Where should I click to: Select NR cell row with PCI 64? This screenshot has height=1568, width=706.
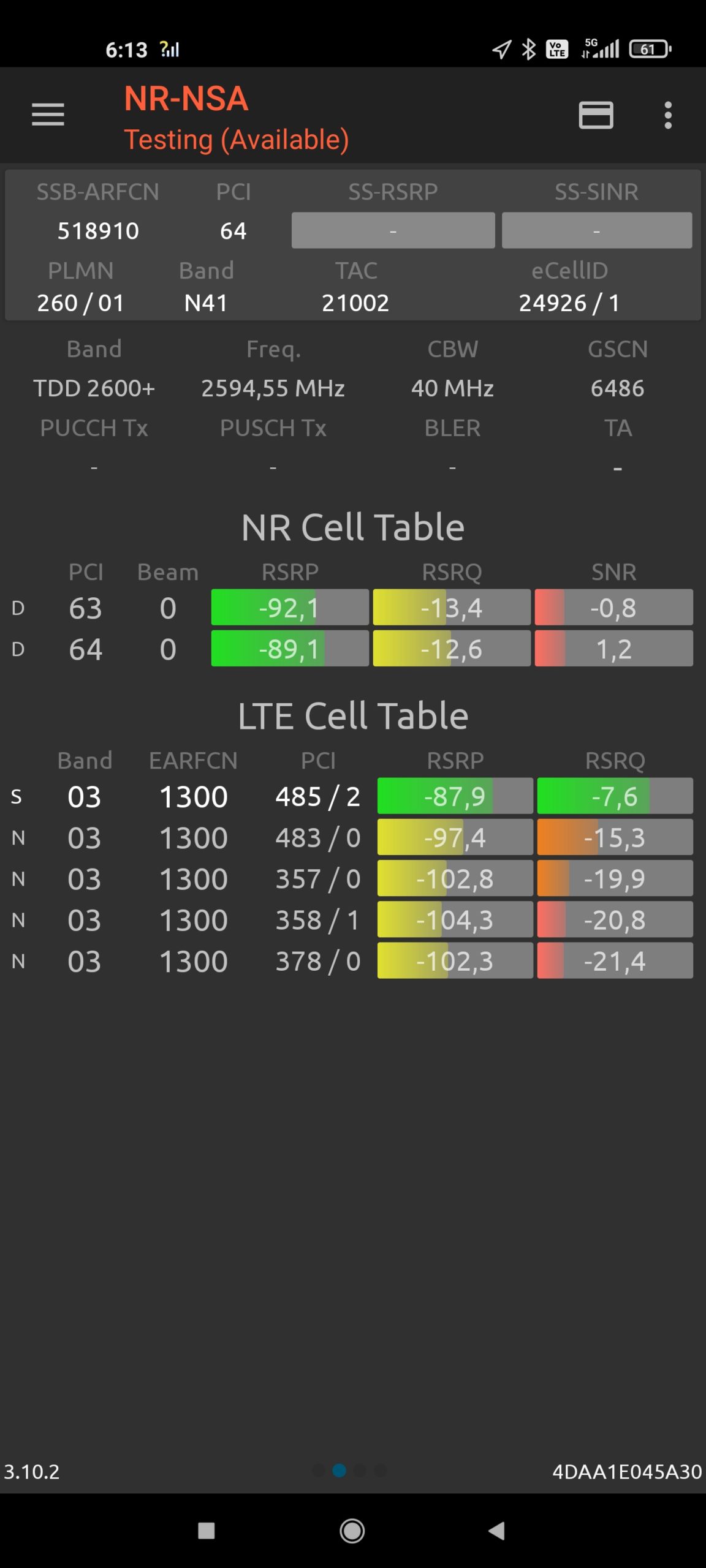86,649
